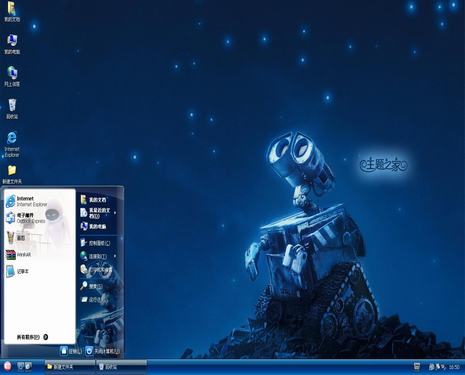The height and width of the screenshot is (375, 465).
Task: Open the Recycle Bin desktop icon
Action: point(12,109)
